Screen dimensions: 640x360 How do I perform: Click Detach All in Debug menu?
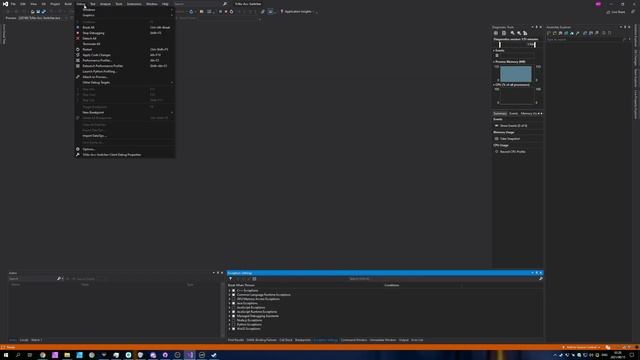(x=124, y=38)
